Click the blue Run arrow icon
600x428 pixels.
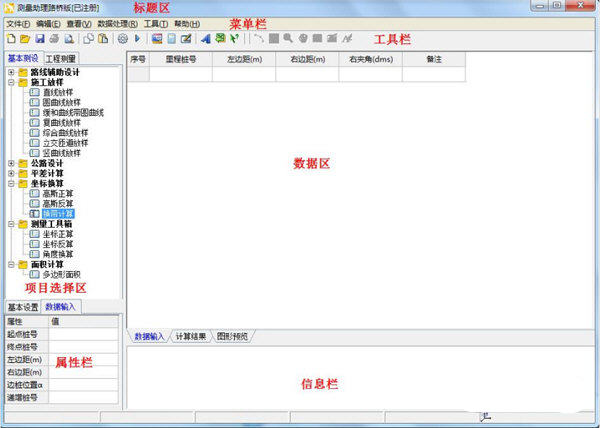coord(138,38)
